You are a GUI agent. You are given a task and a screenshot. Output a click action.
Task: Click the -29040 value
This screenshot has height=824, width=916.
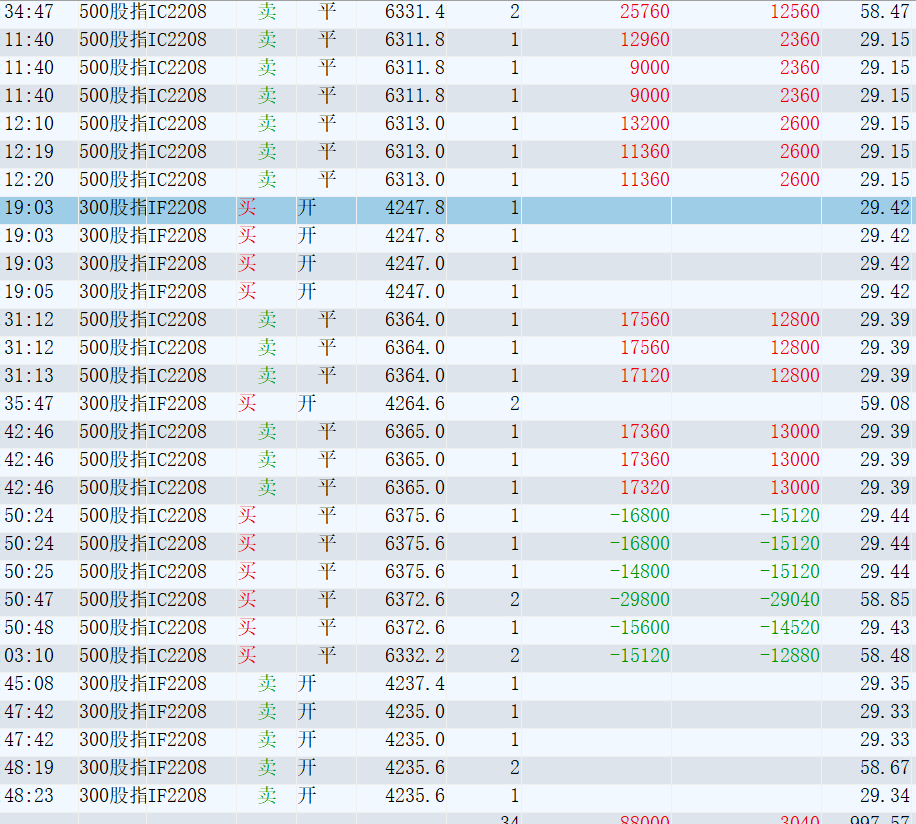click(789, 600)
